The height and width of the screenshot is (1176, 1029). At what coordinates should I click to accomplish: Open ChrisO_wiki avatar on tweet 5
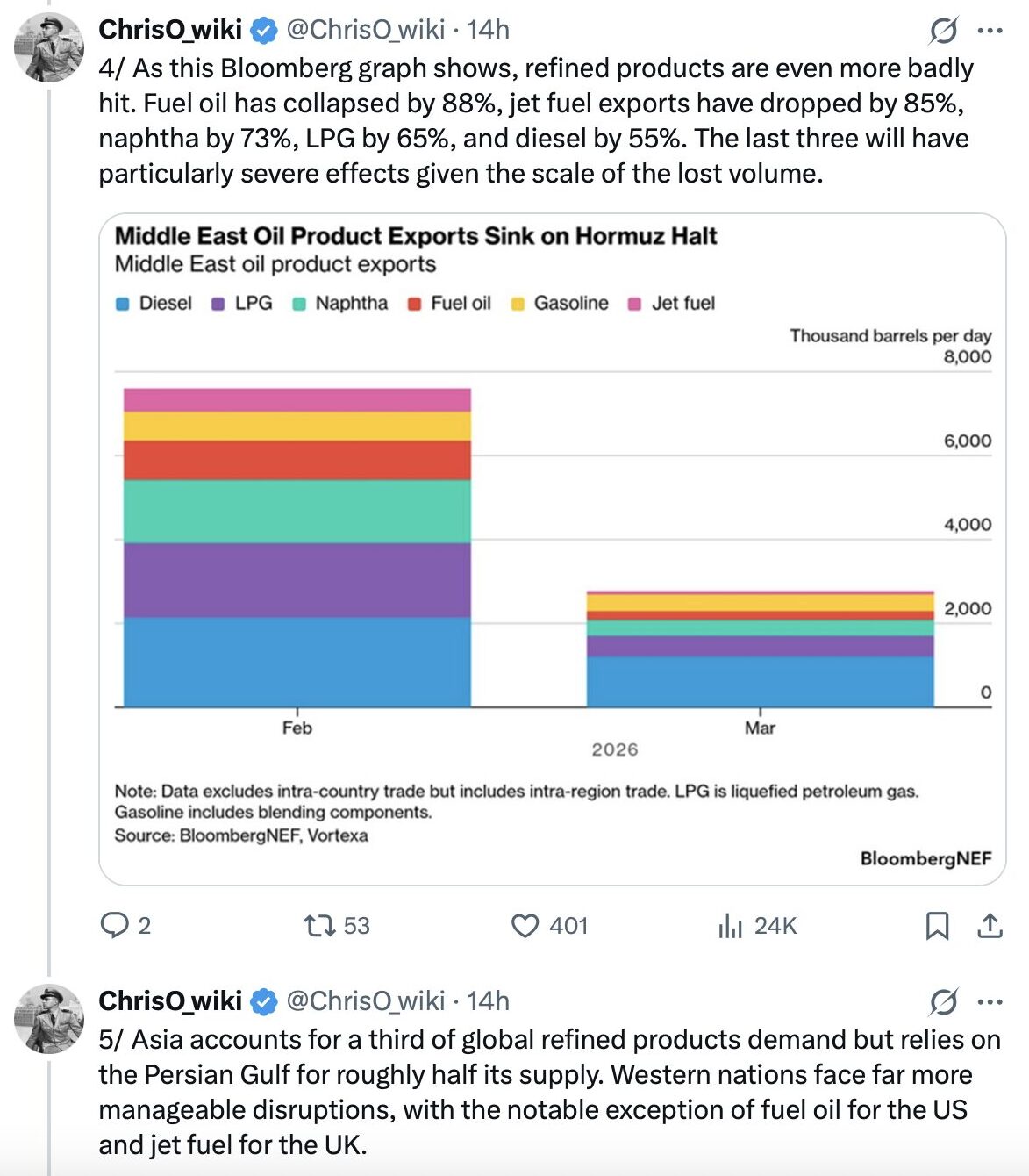(49, 1018)
